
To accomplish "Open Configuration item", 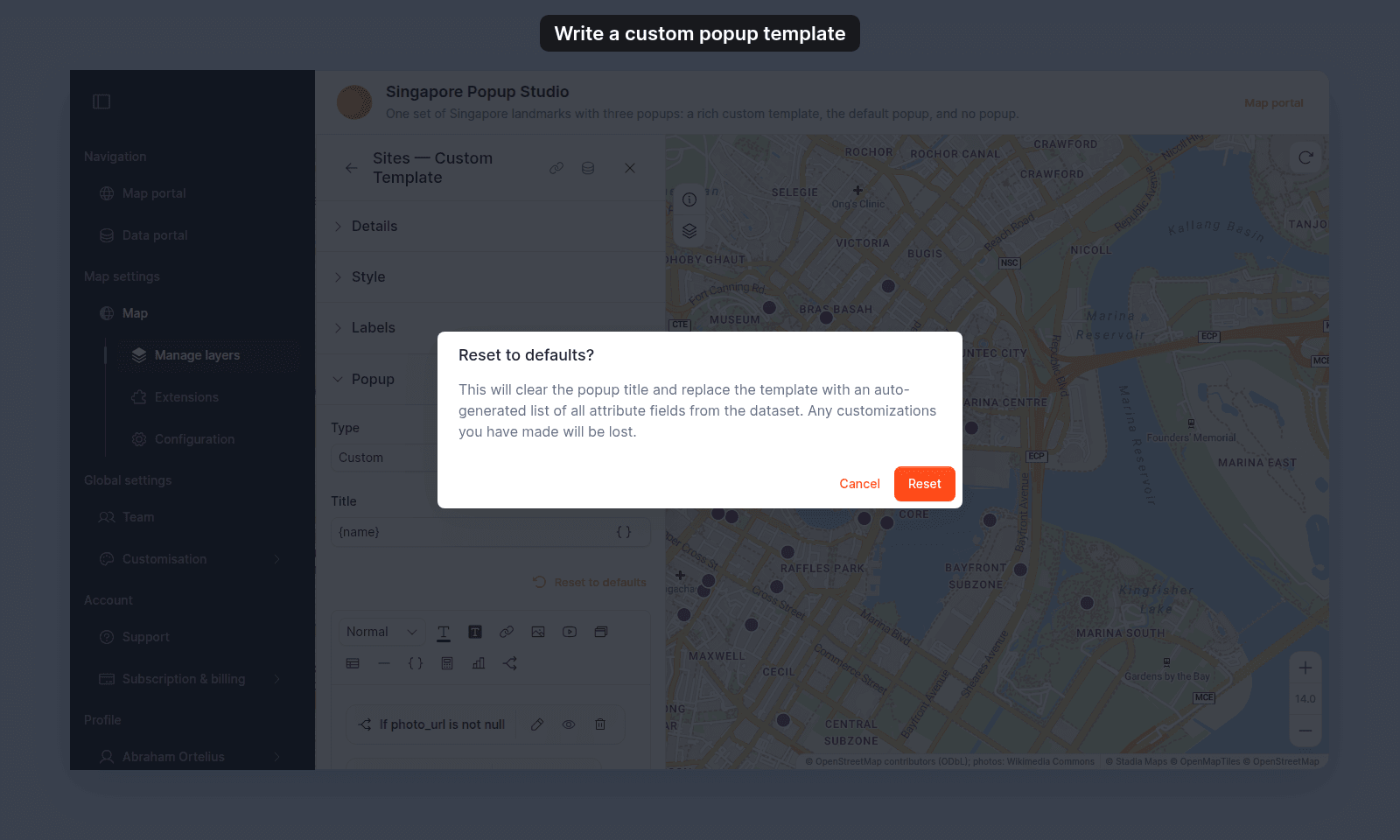I will click(194, 439).
